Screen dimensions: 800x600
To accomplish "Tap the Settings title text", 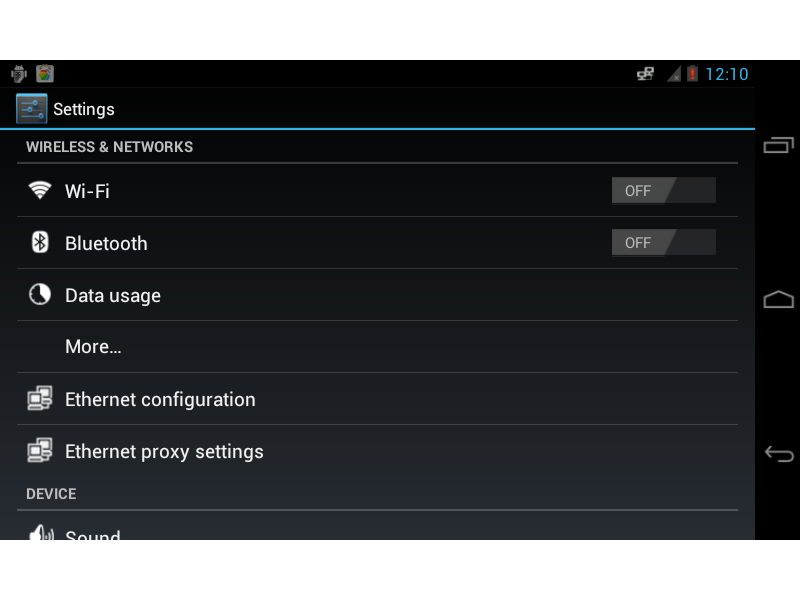I will (84, 109).
